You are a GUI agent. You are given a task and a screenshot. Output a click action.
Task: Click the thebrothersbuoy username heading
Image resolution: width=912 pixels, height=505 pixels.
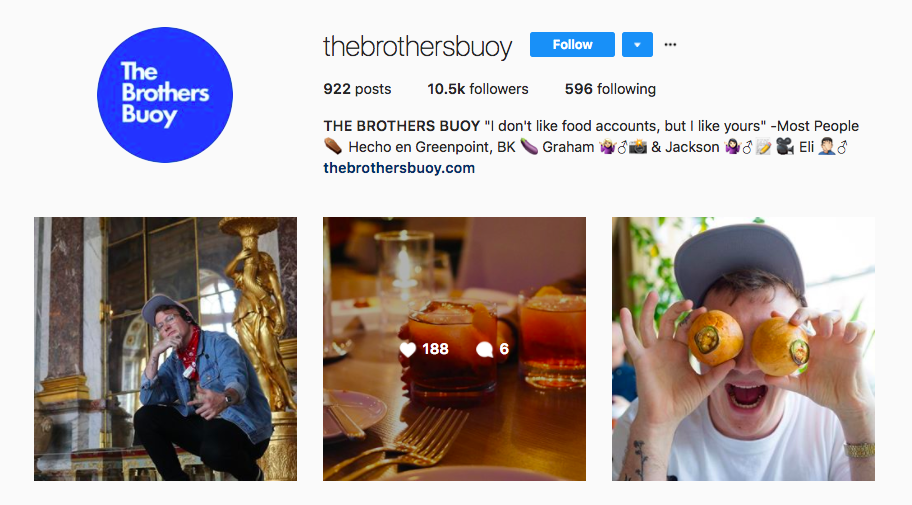click(x=418, y=46)
